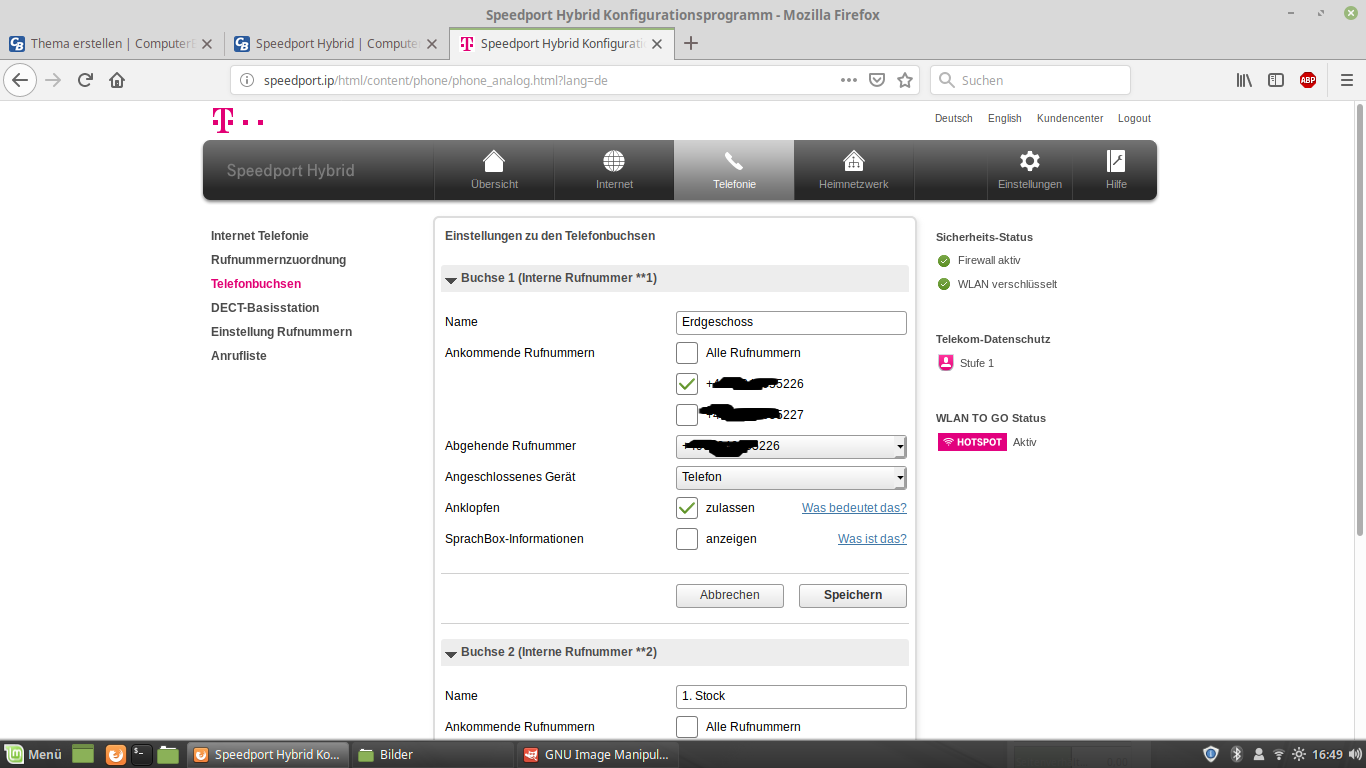This screenshot has width=1366, height=768.
Task: Open Anrufliste in the sidebar
Action: [239, 356]
